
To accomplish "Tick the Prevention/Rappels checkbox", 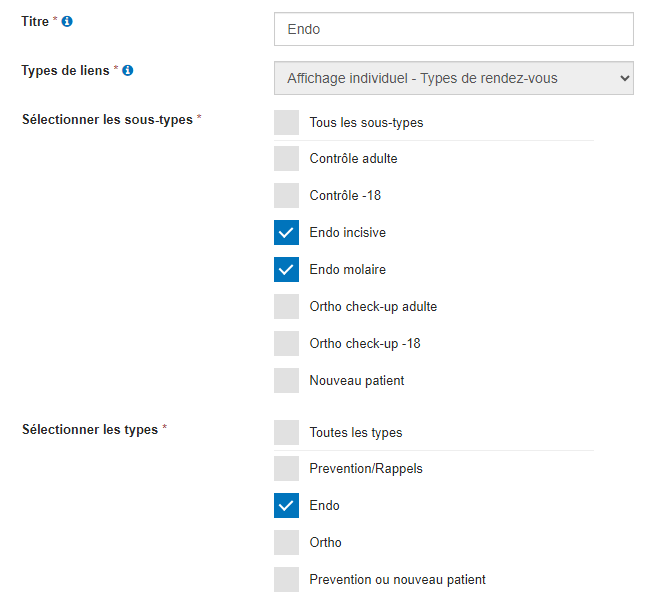I will coord(286,469).
